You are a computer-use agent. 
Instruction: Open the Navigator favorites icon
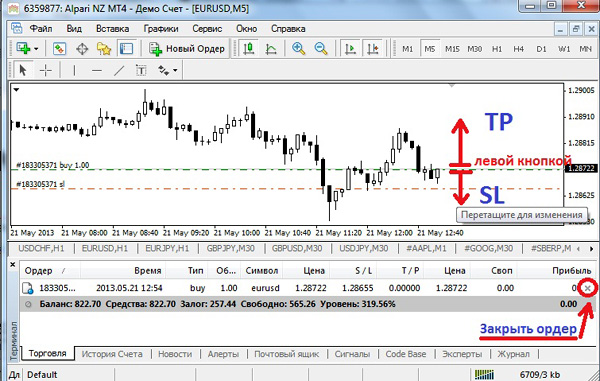104,49
